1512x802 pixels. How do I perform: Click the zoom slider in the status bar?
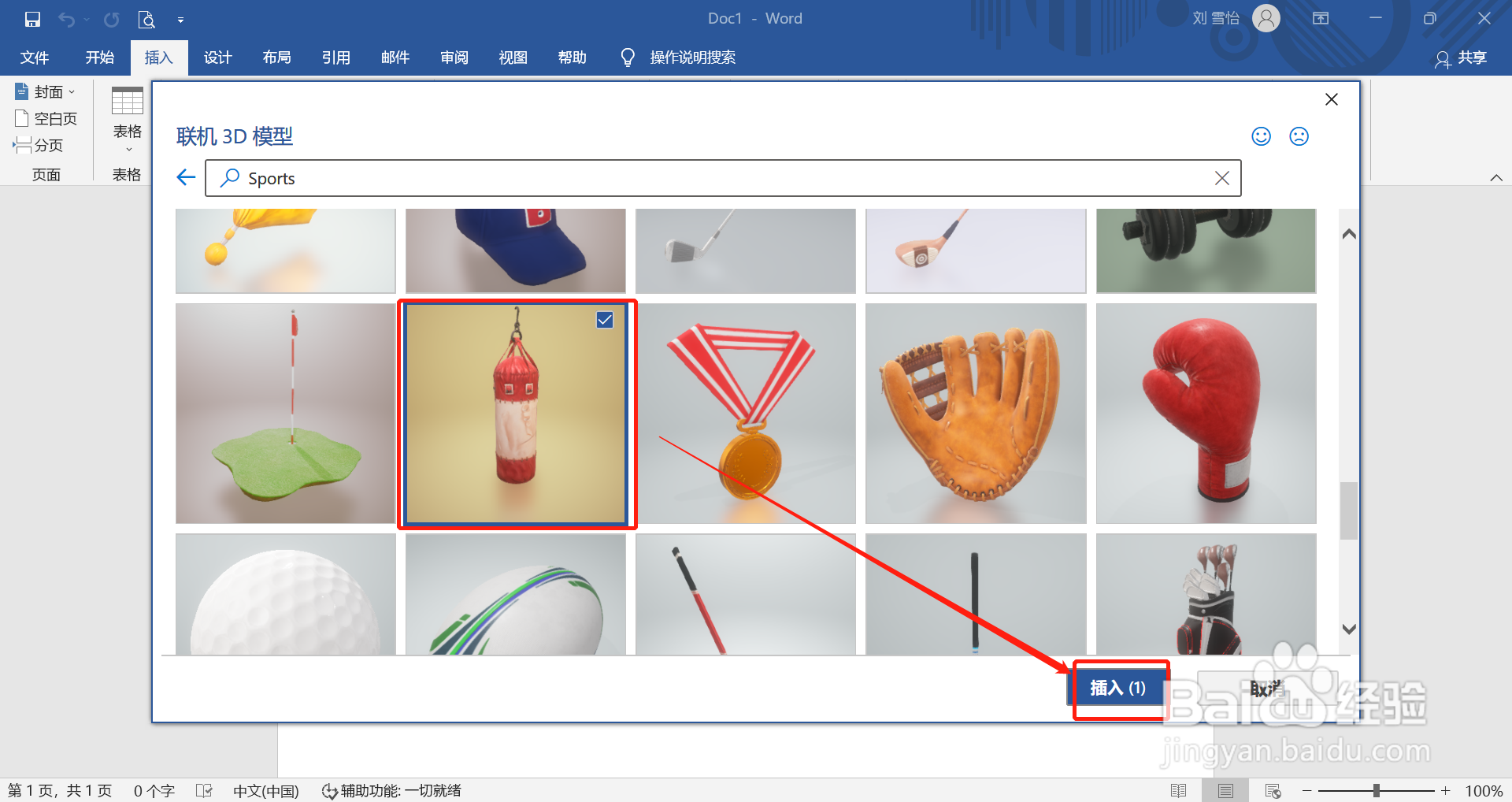tap(1377, 790)
